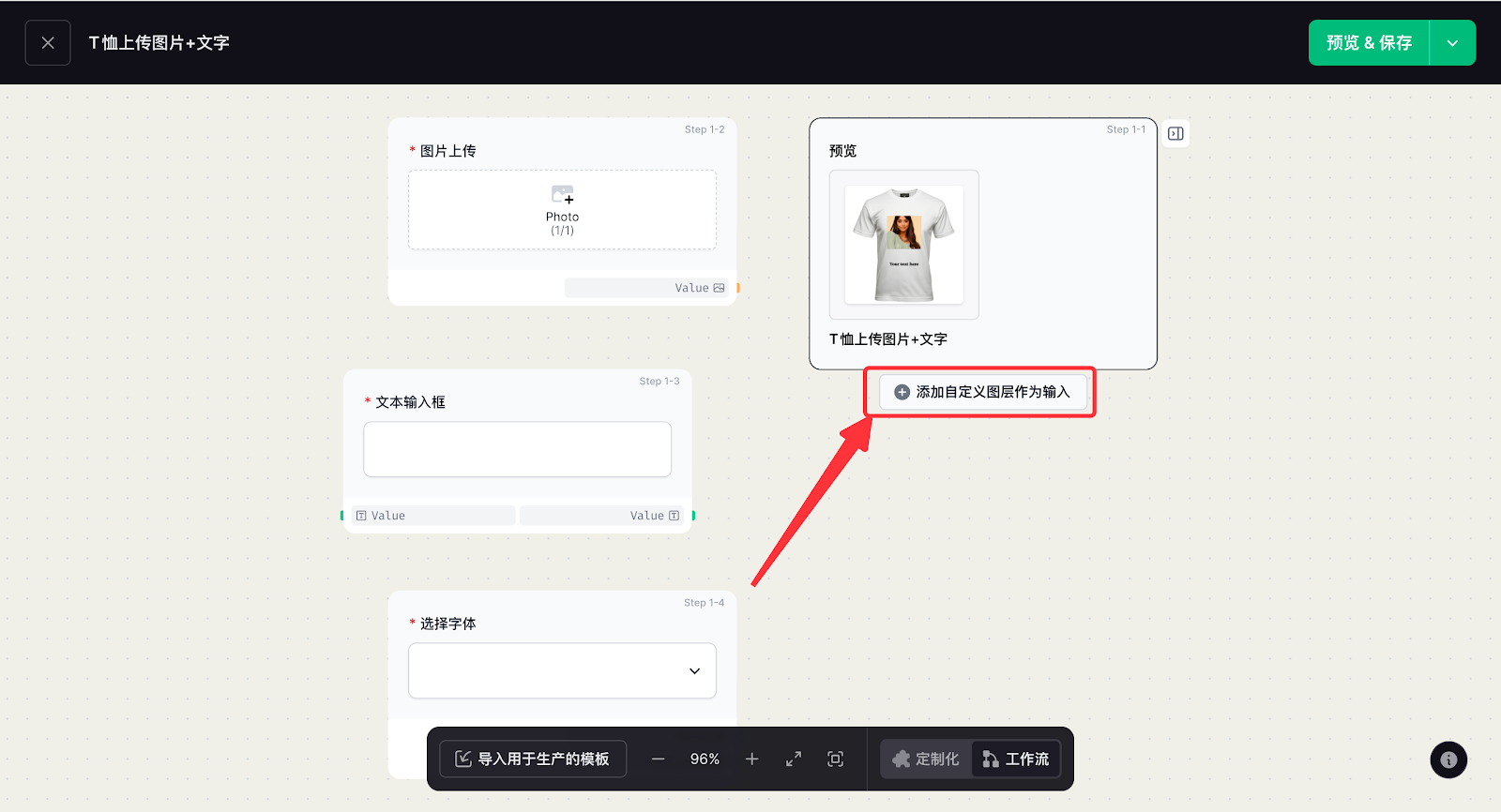This screenshot has height=812, width=1501.
Task: Switch to the 定制化 tab
Action: (x=926, y=759)
